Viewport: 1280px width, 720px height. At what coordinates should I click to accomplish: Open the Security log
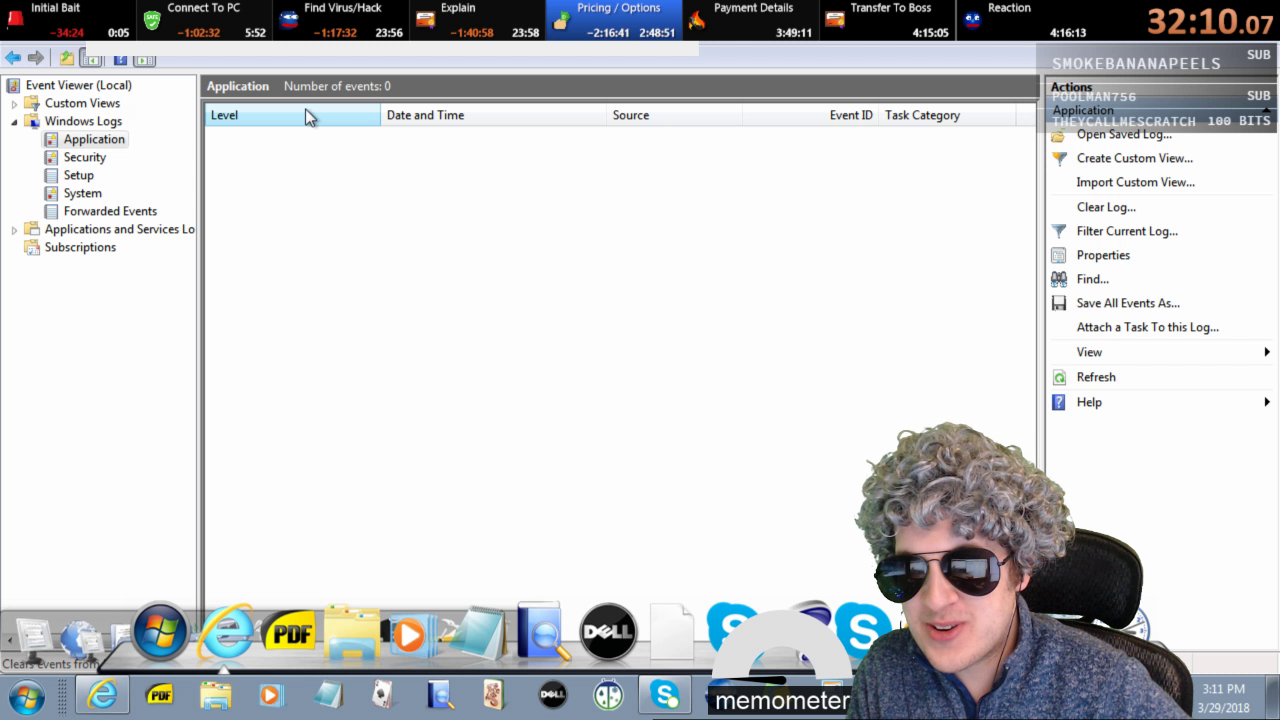pyautogui.click(x=85, y=157)
